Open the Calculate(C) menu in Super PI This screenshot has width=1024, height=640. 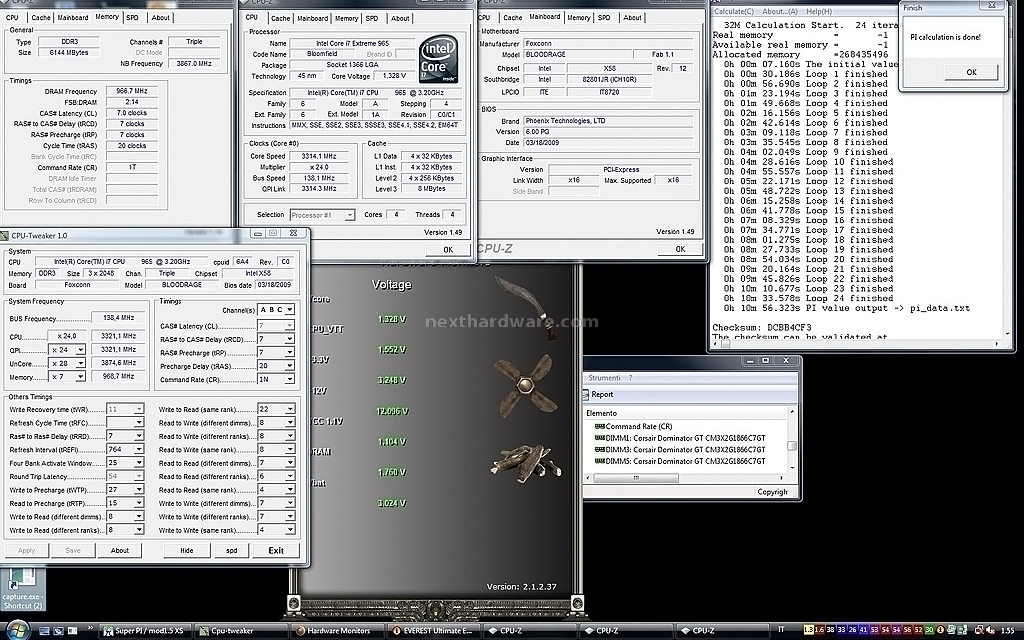(734, 11)
